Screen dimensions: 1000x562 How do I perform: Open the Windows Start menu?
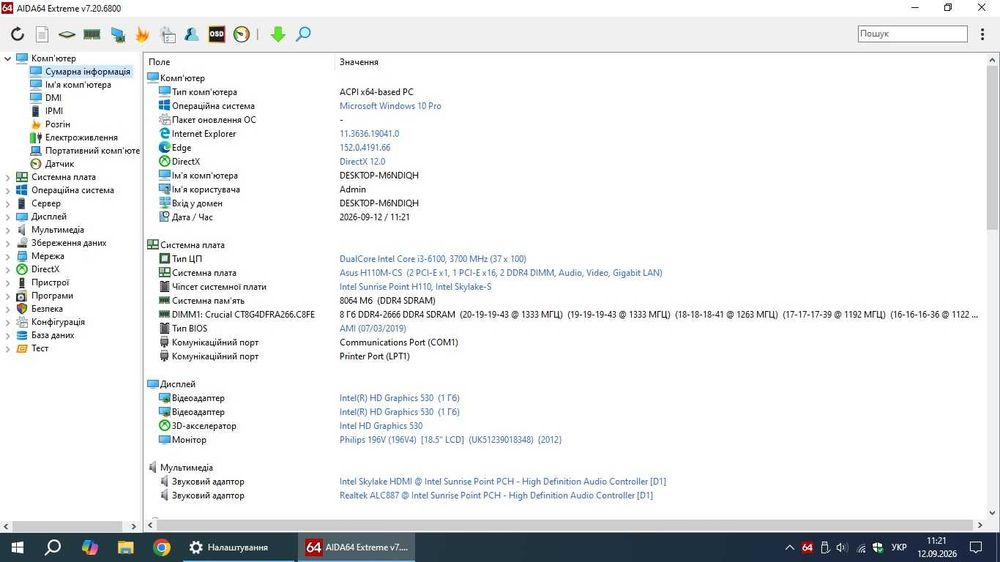17,547
